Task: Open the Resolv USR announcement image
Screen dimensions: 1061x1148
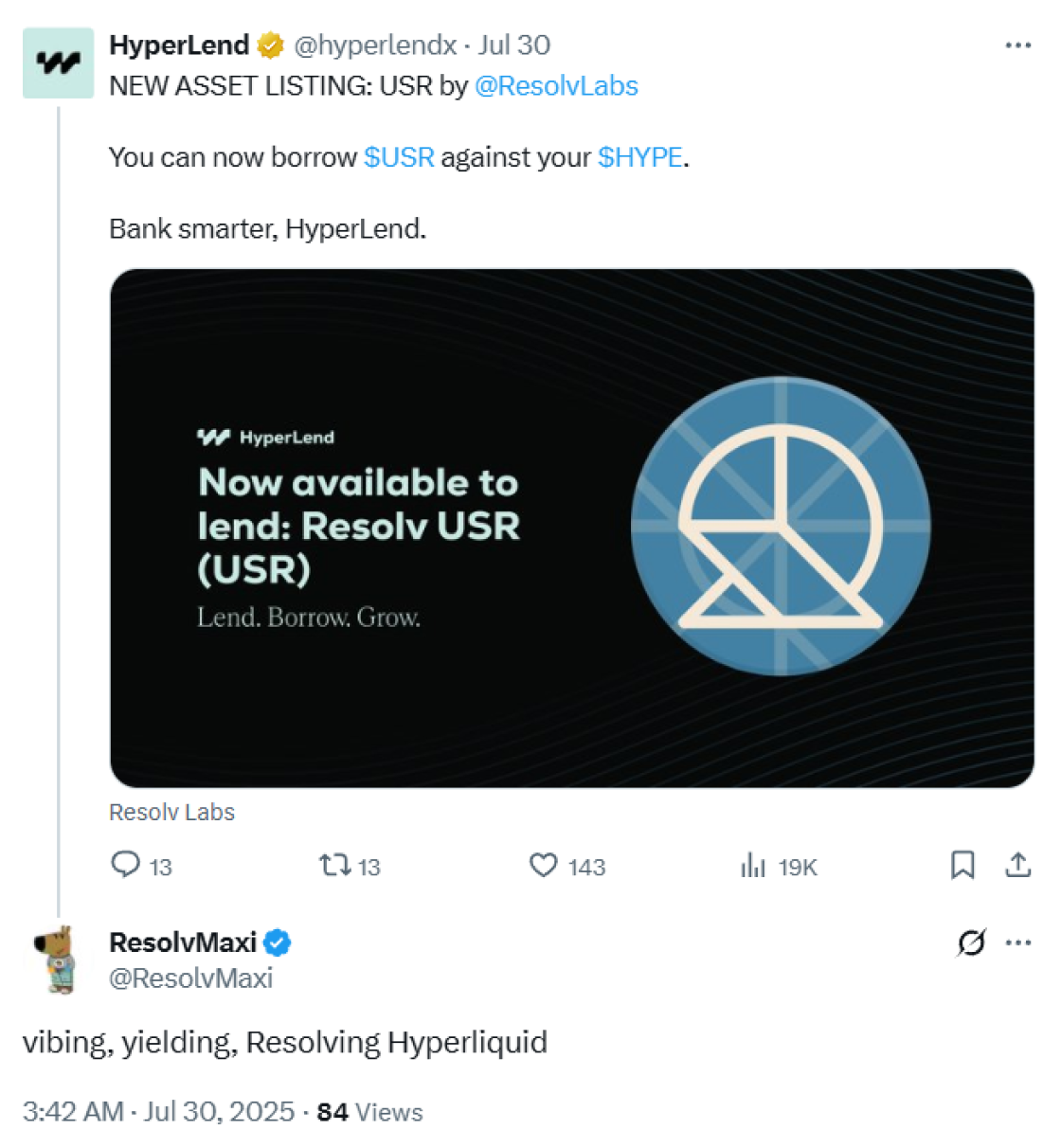Action: (571, 528)
